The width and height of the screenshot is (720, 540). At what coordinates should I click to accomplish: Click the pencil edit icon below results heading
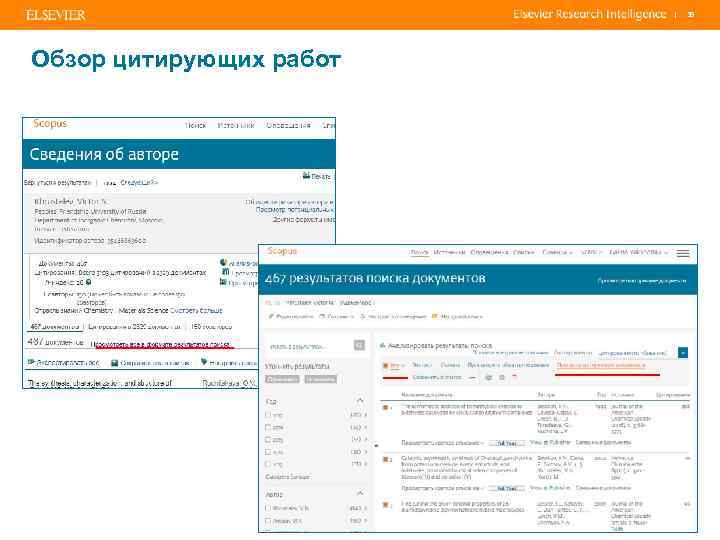click(x=271, y=316)
